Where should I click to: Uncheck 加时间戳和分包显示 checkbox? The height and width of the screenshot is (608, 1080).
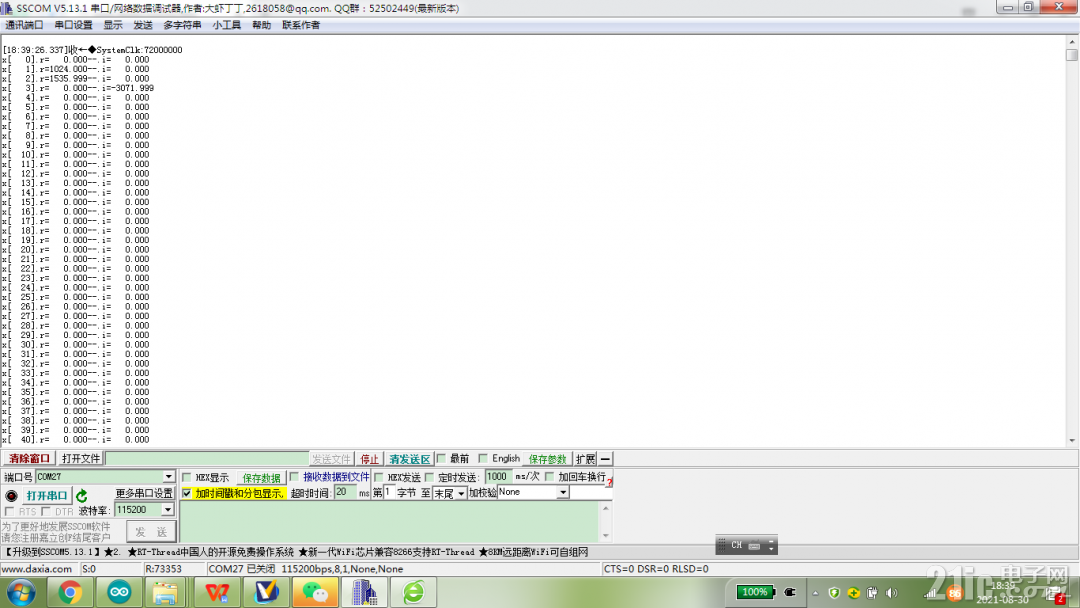(x=187, y=493)
